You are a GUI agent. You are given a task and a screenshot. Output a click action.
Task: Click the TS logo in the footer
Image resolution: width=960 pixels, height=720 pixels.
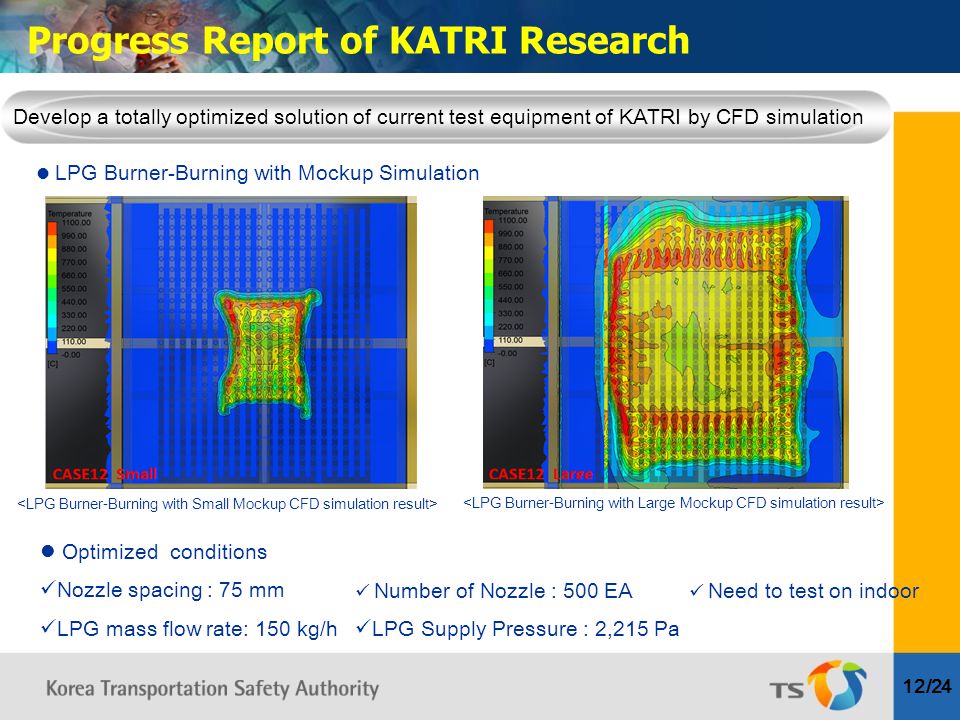818,684
